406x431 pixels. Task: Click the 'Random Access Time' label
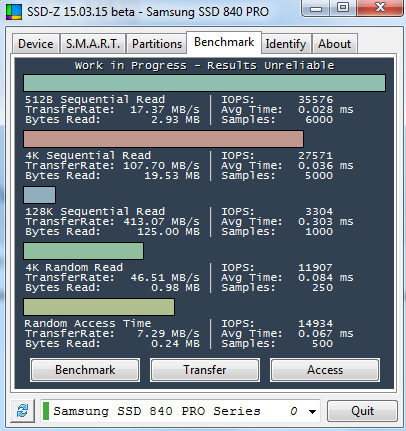pyautogui.click(x=88, y=323)
